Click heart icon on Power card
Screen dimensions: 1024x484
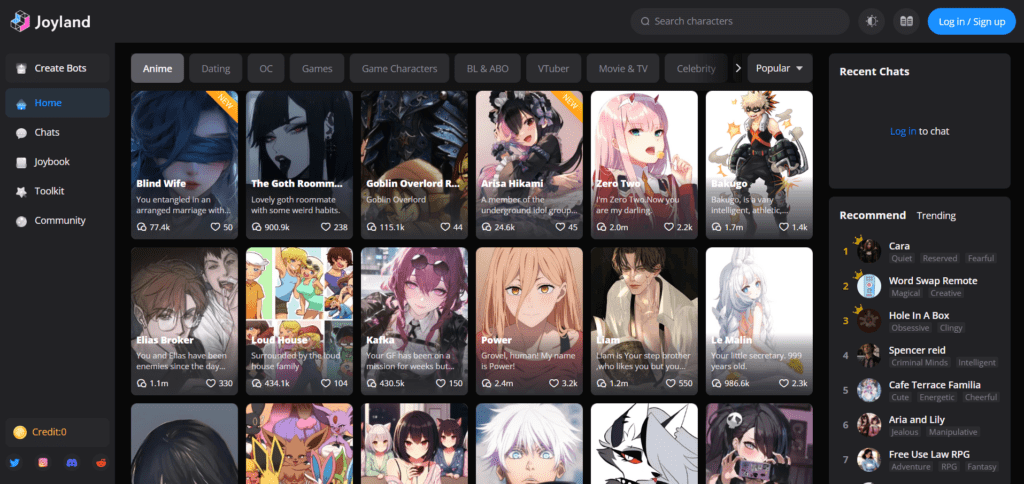(x=554, y=383)
